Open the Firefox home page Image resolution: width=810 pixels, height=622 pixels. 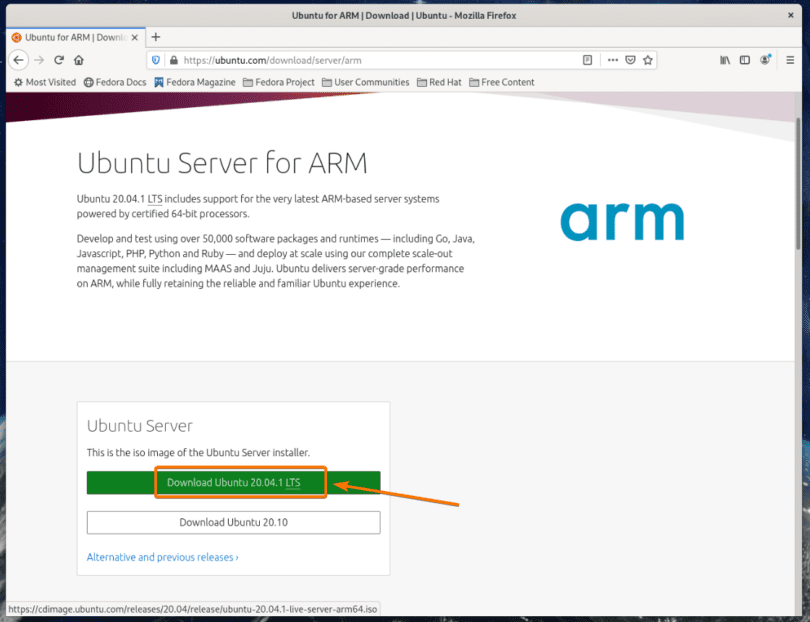click(79, 59)
